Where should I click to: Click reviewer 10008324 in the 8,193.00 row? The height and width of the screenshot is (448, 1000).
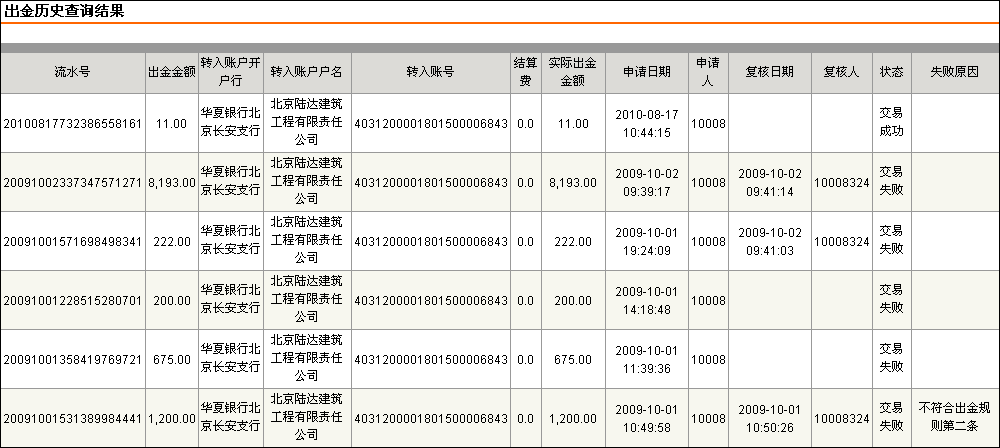841,183
